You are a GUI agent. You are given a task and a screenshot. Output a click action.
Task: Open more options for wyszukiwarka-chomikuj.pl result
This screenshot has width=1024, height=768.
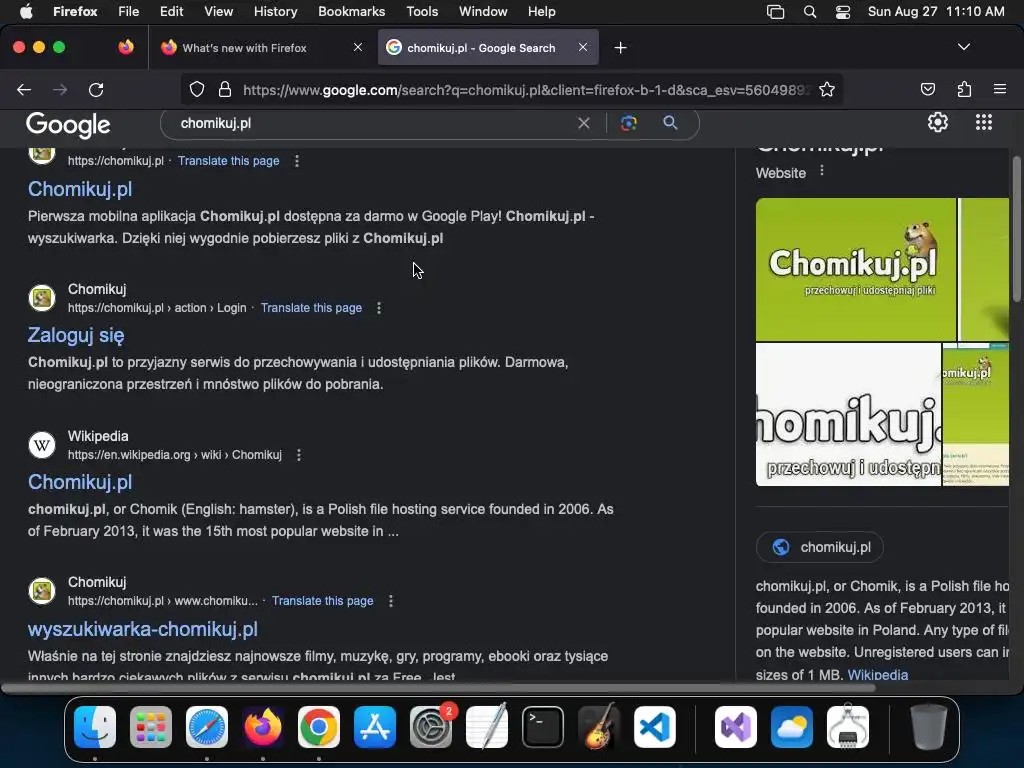coord(391,601)
